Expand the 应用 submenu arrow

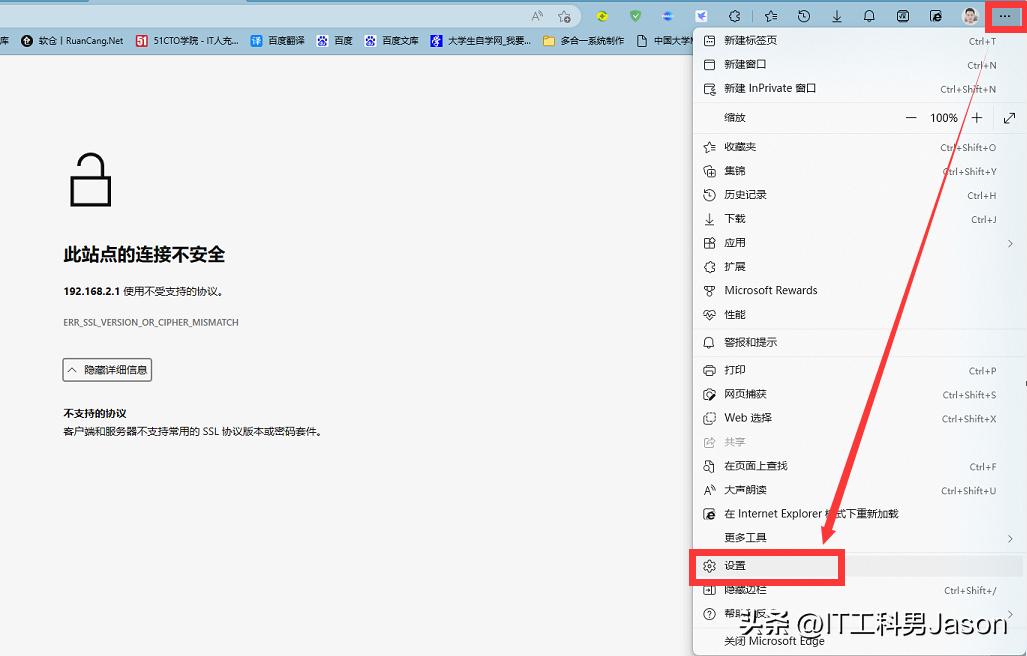tap(1009, 242)
